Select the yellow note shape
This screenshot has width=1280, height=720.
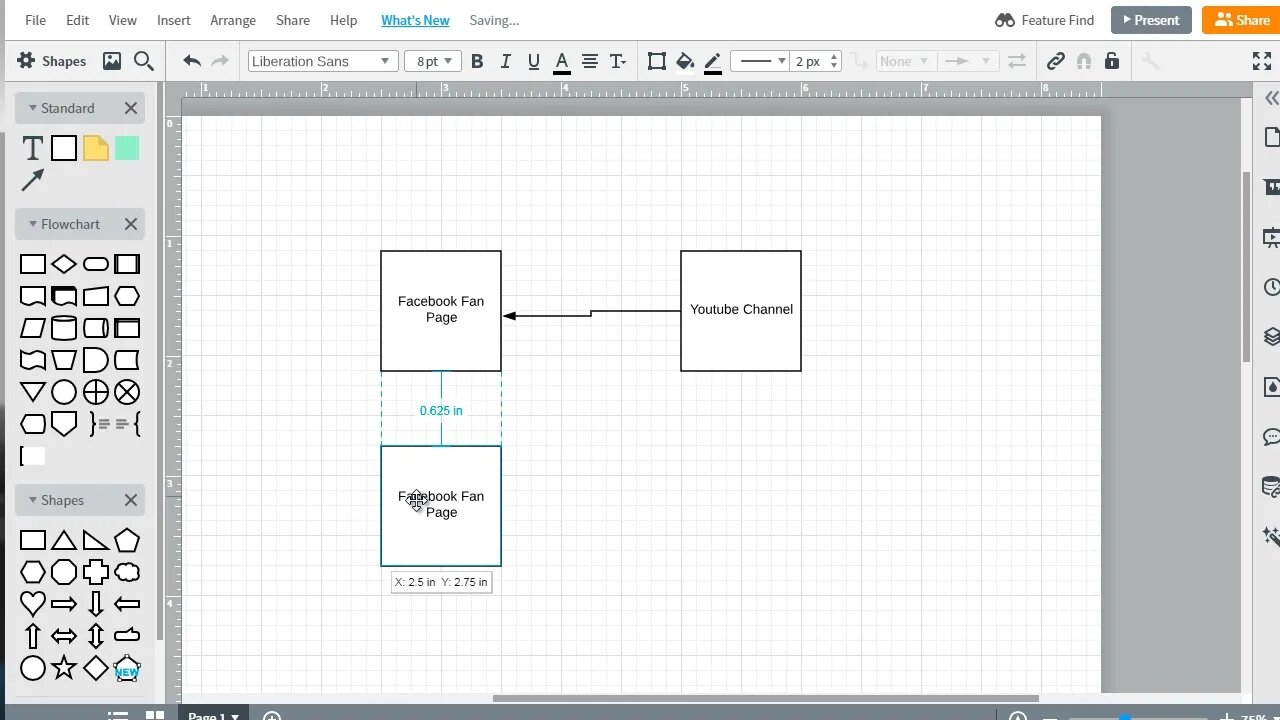(x=96, y=149)
